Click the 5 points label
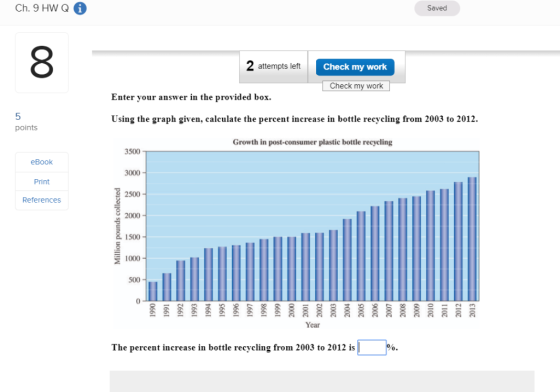The image size is (560, 392). pyautogui.click(x=26, y=121)
